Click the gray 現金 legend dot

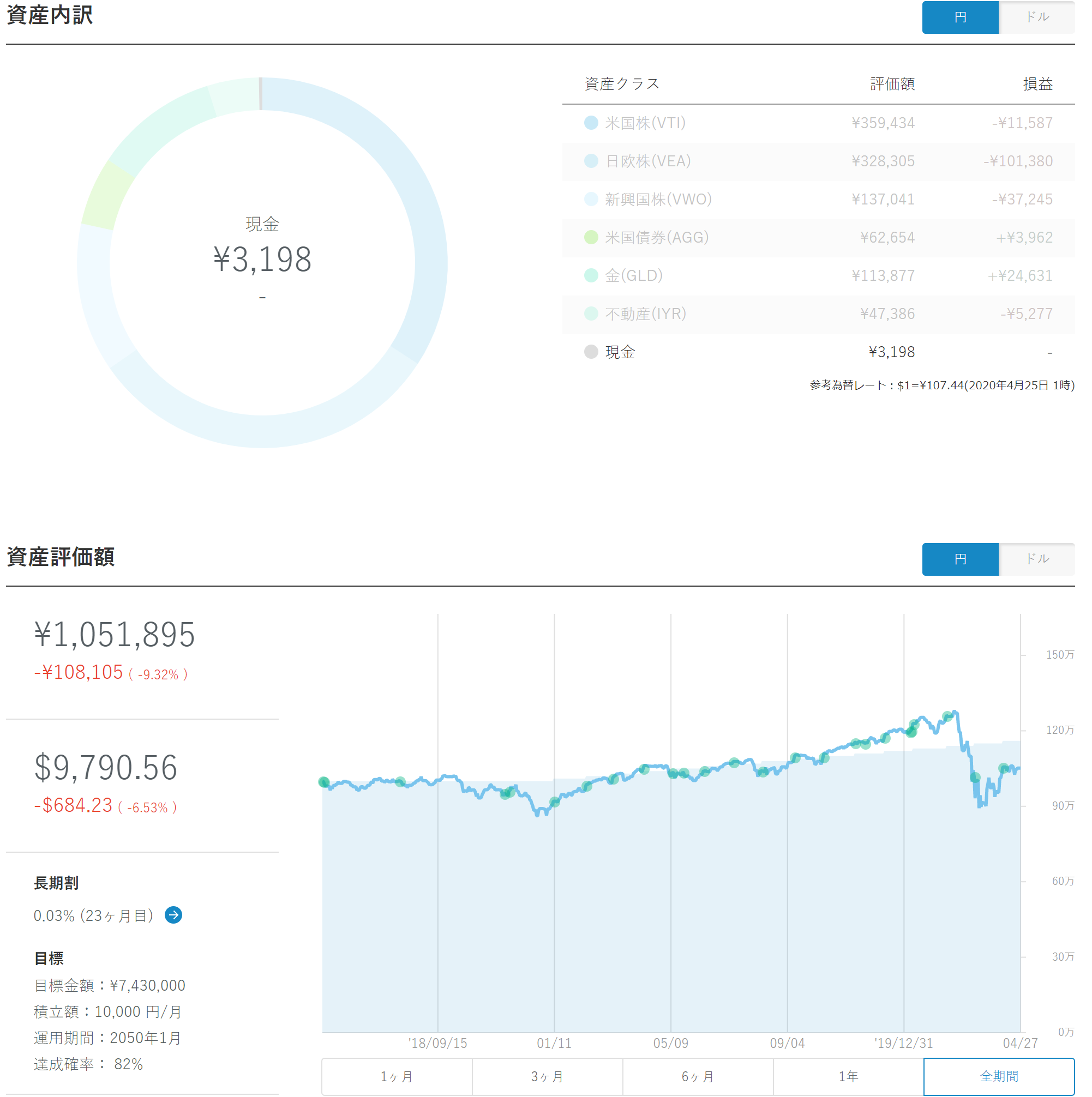(x=591, y=352)
